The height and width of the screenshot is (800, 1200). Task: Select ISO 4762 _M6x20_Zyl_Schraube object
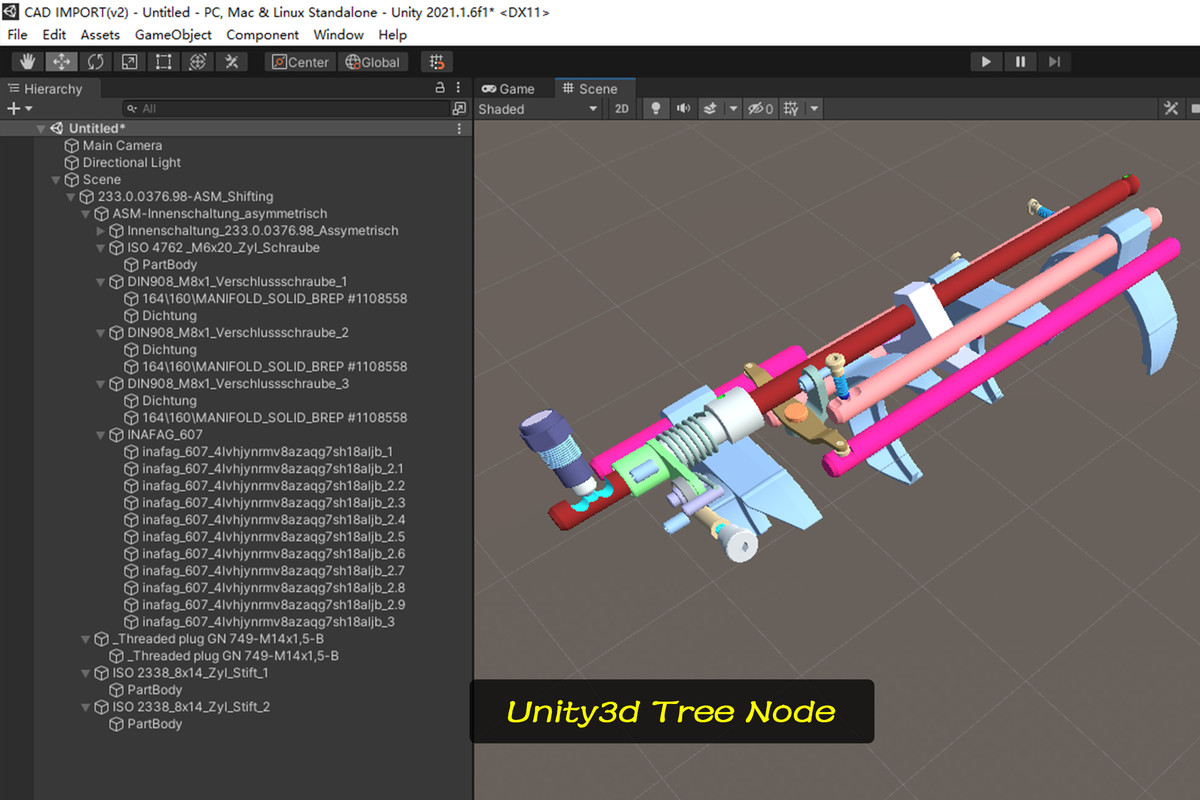pos(223,248)
